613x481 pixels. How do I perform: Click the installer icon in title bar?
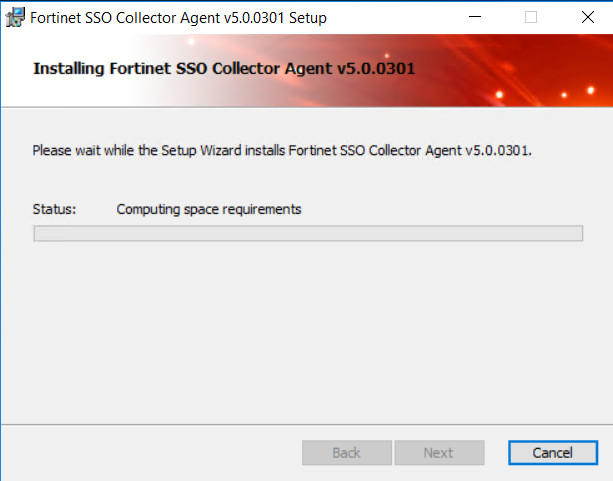(x=15, y=17)
